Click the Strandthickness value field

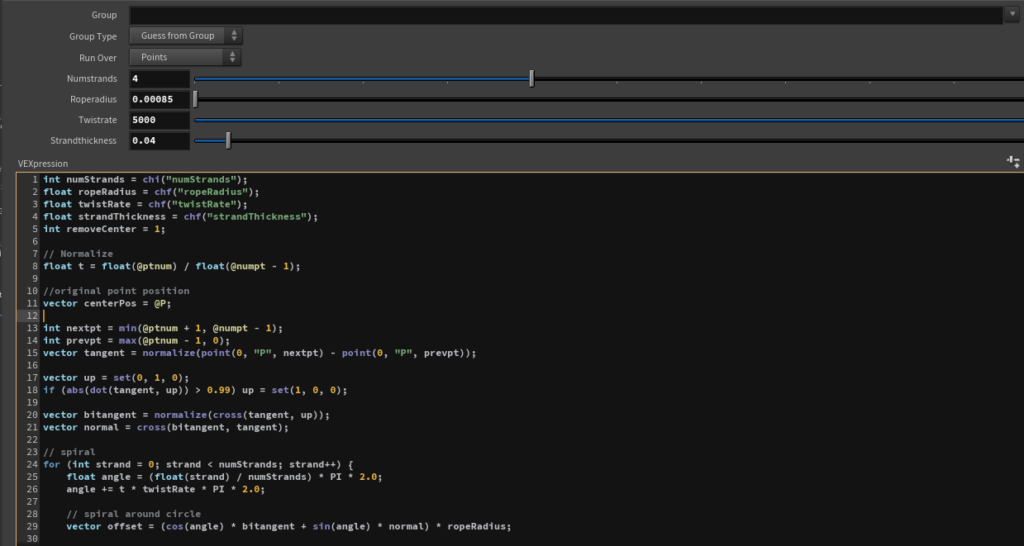158,141
